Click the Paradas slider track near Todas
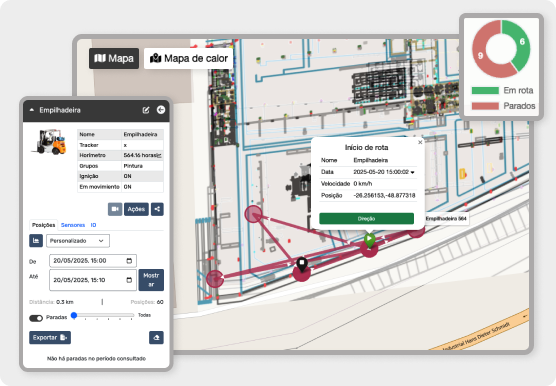The height and width of the screenshot is (386, 556). pos(132,315)
